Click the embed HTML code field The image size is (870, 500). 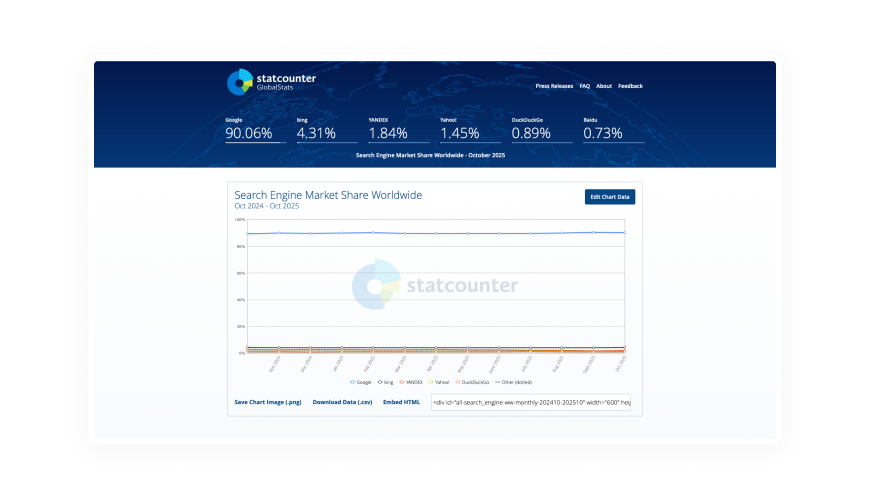pos(530,402)
